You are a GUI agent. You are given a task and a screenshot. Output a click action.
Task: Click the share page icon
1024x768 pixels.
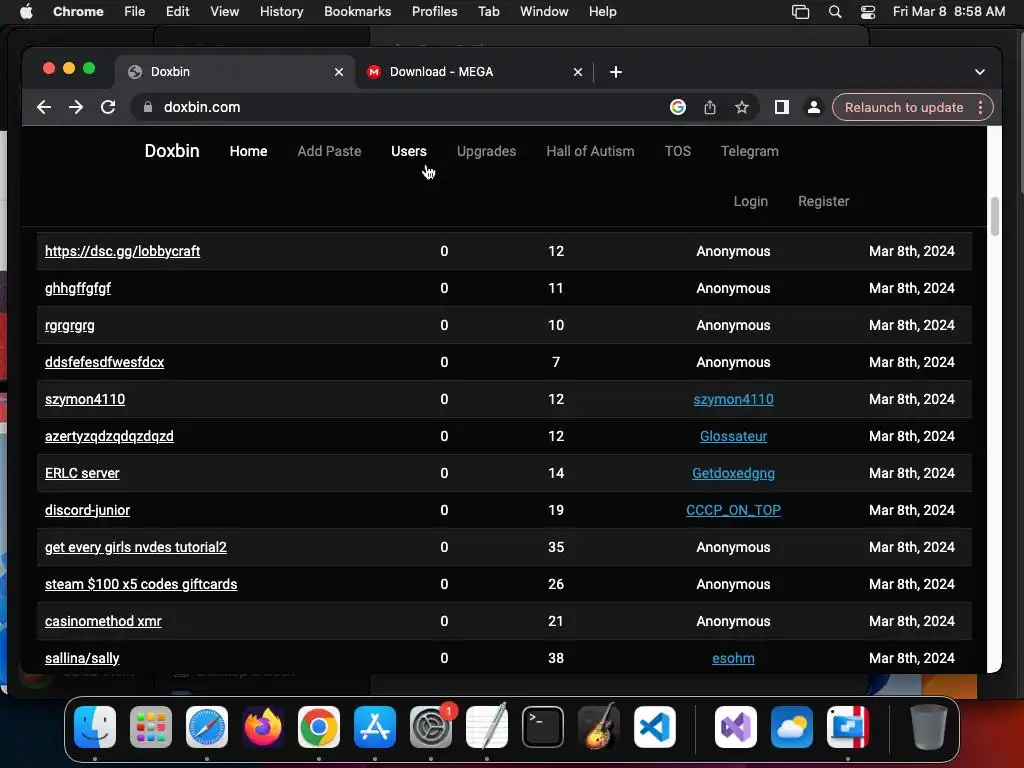pyautogui.click(x=710, y=107)
